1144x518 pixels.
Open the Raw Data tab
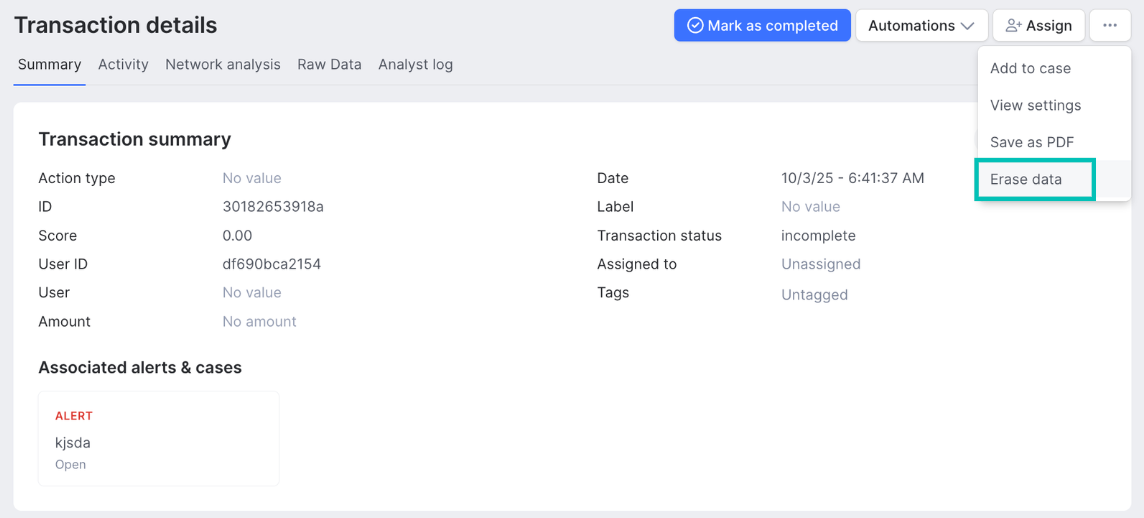tap(329, 65)
